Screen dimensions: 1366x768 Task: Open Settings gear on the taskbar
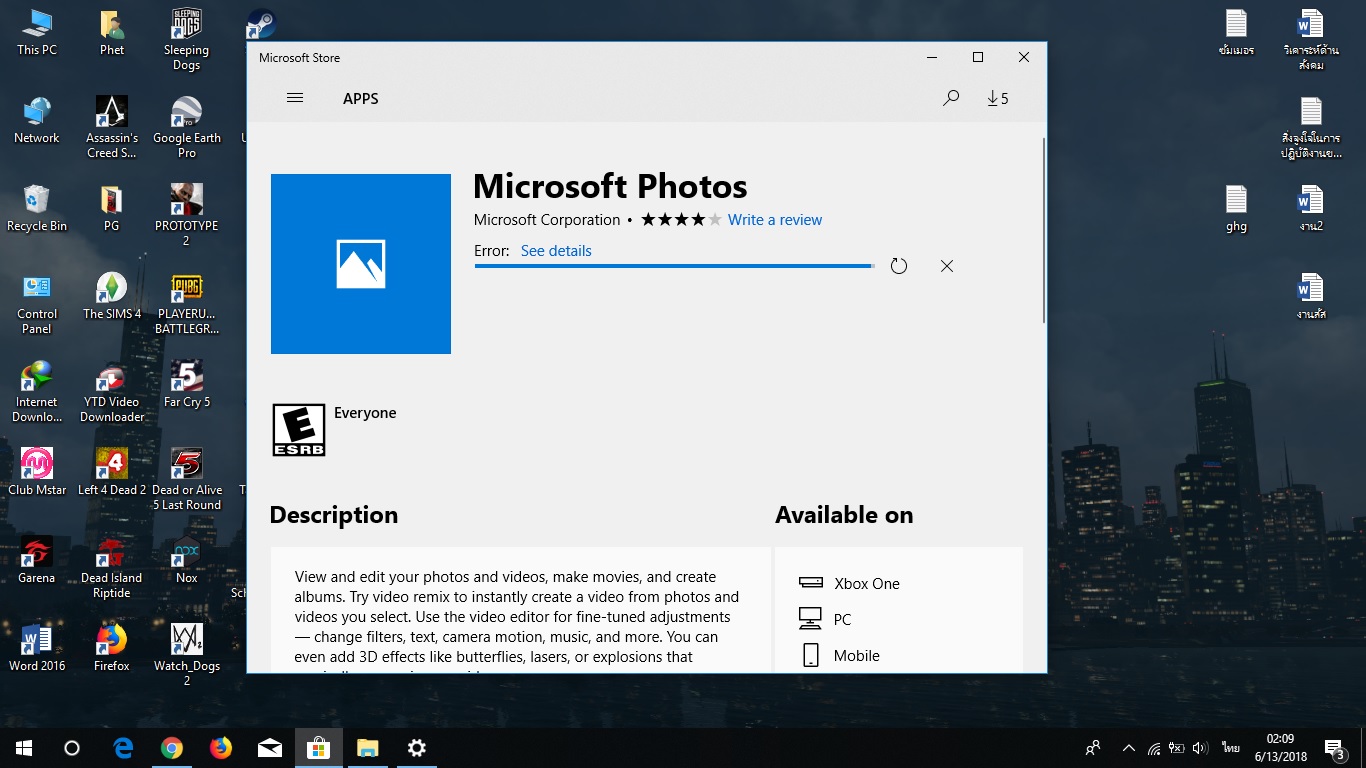point(417,748)
